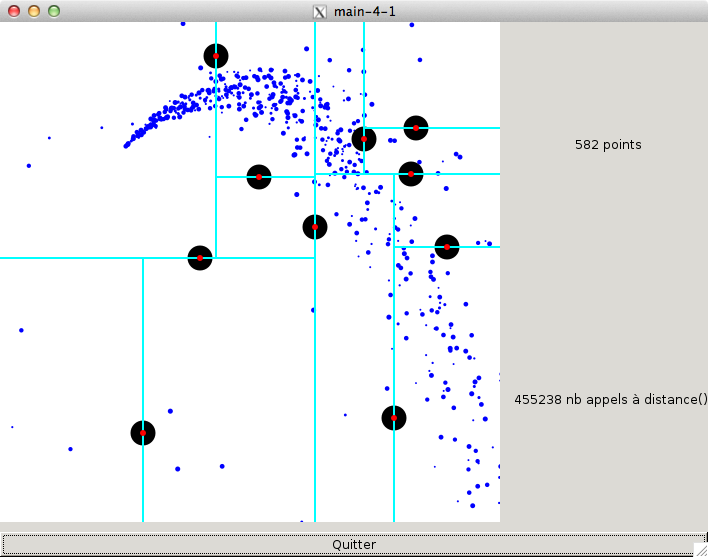Click the "582 points" label
708x557 pixels.
click(x=608, y=145)
